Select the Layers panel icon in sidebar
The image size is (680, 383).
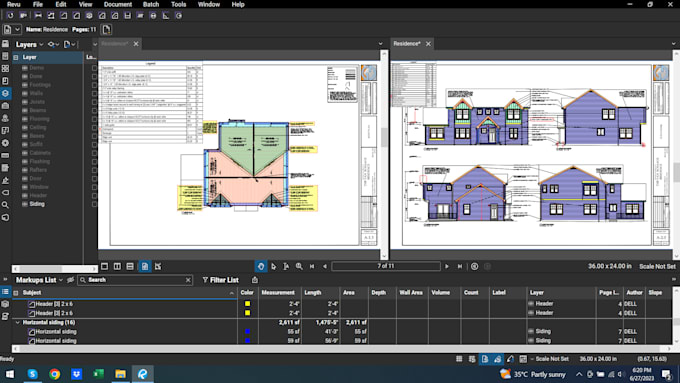[x=5, y=93]
